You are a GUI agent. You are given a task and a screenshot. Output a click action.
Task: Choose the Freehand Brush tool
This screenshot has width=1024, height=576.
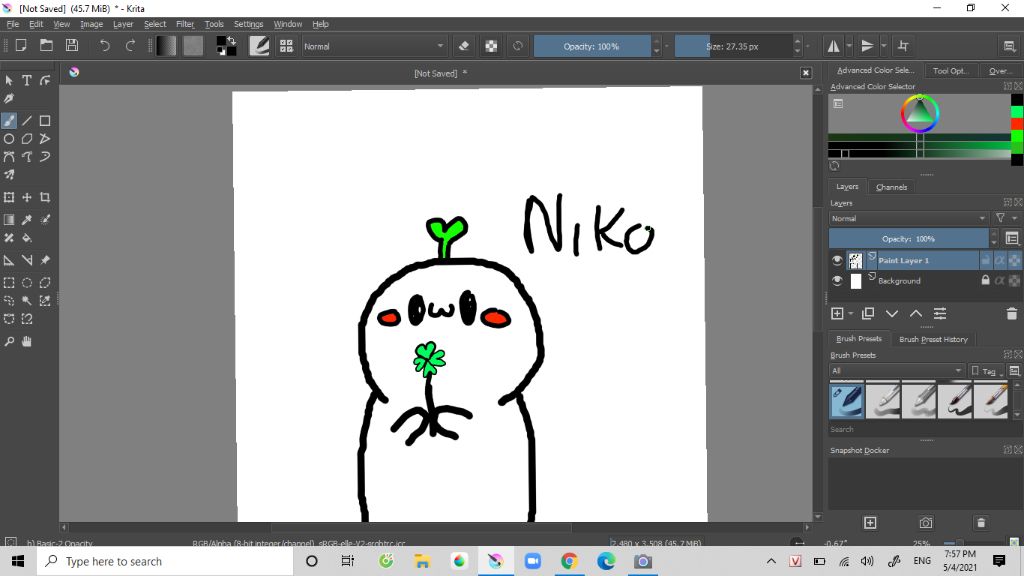click(9, 121)
